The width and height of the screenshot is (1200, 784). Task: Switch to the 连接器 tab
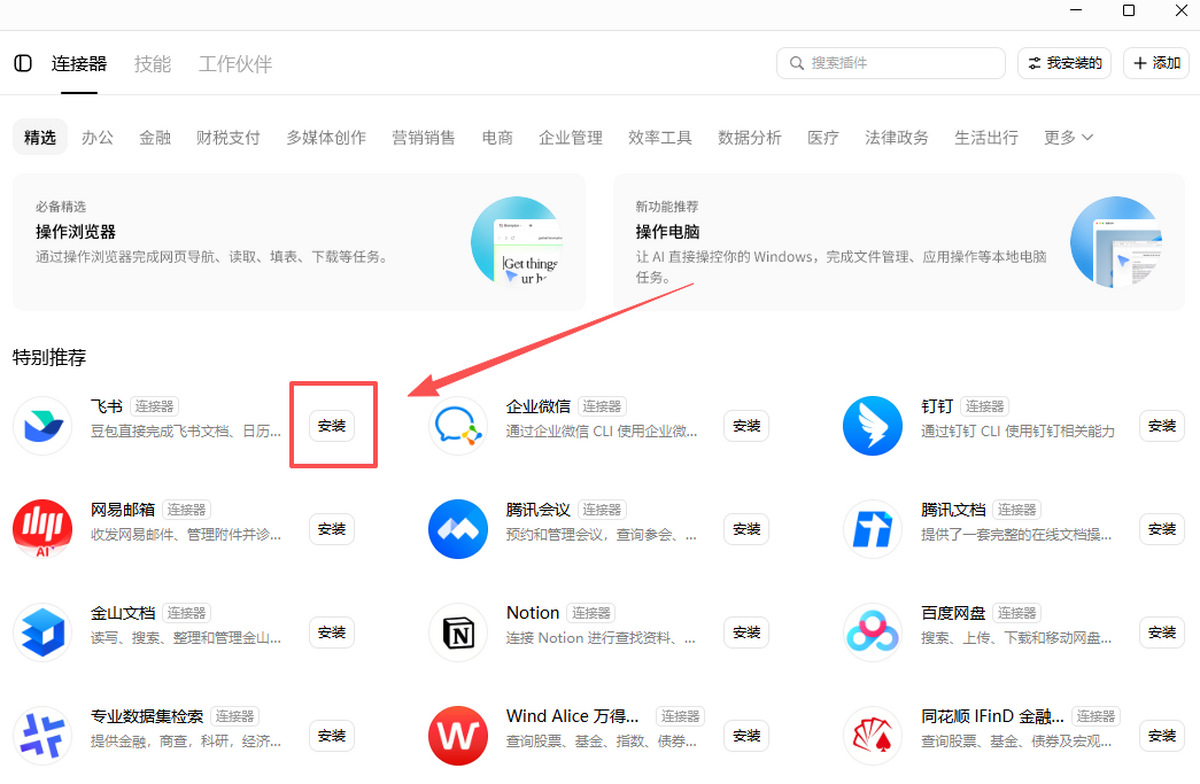click(x=79, y=64)
